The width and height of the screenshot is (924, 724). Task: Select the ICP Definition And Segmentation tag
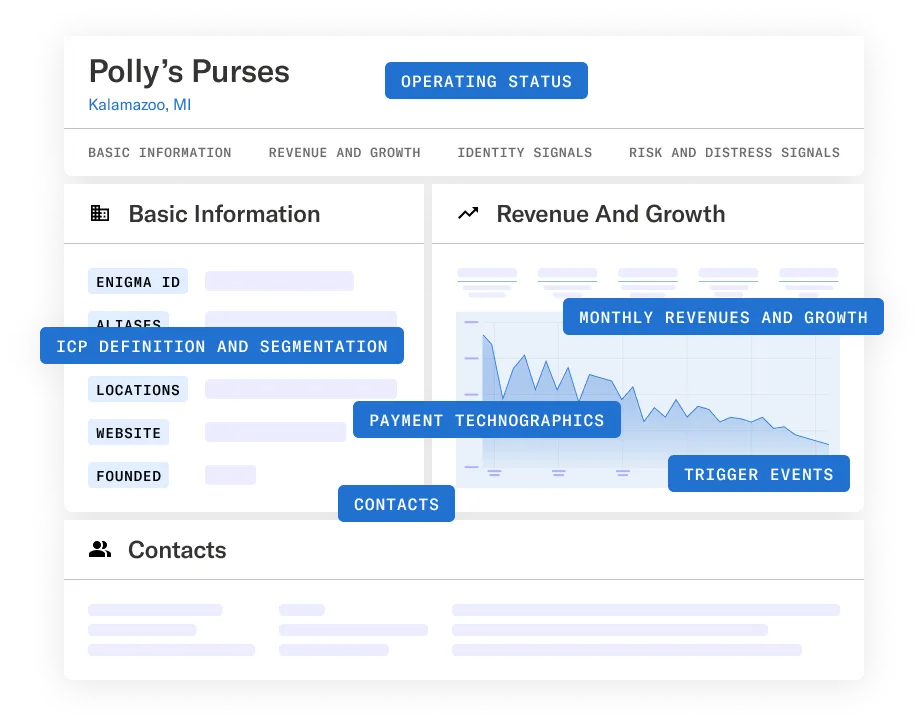[222, 346]
